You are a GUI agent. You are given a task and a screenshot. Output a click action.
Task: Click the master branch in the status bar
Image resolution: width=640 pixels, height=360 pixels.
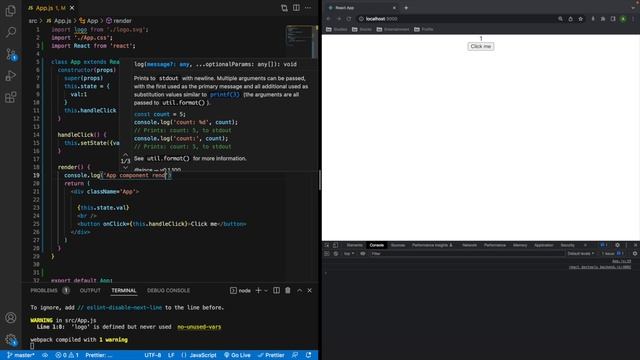(20, 355)
